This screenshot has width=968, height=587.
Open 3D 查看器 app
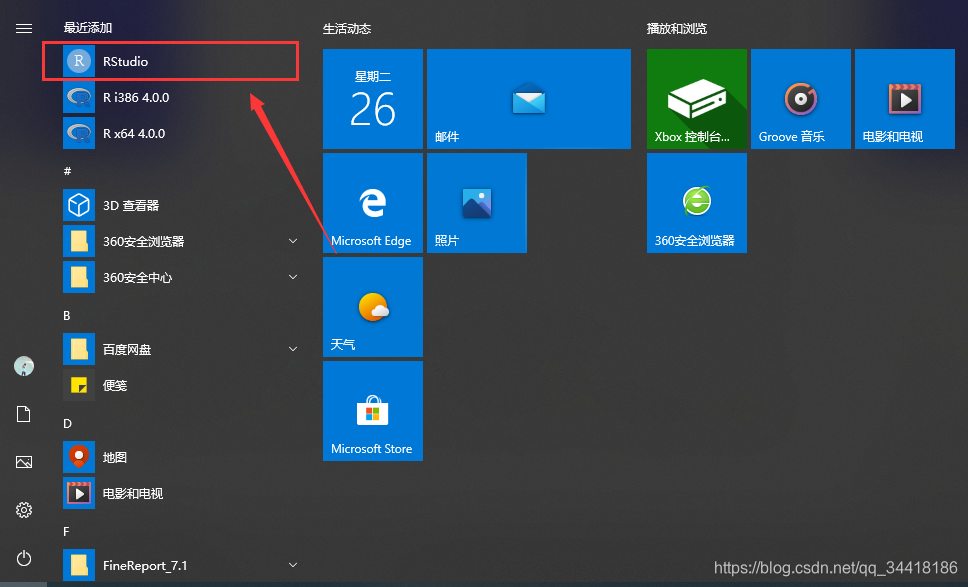click(x=179, y=206)
